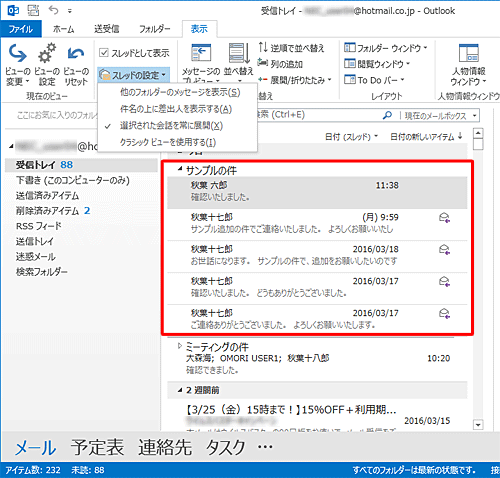Click 日付の新しいアイテム sort order
Image resolution: width=500 pixels, height=478 pixels.
[x=426, y=136]
